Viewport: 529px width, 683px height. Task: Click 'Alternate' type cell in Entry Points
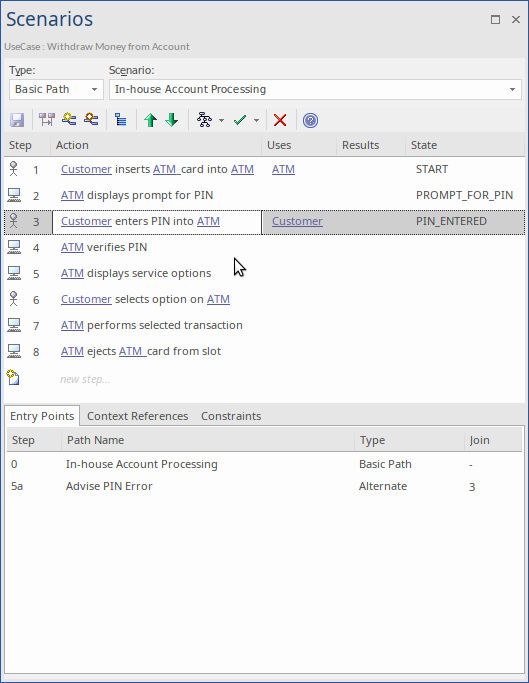coord(383,486)
